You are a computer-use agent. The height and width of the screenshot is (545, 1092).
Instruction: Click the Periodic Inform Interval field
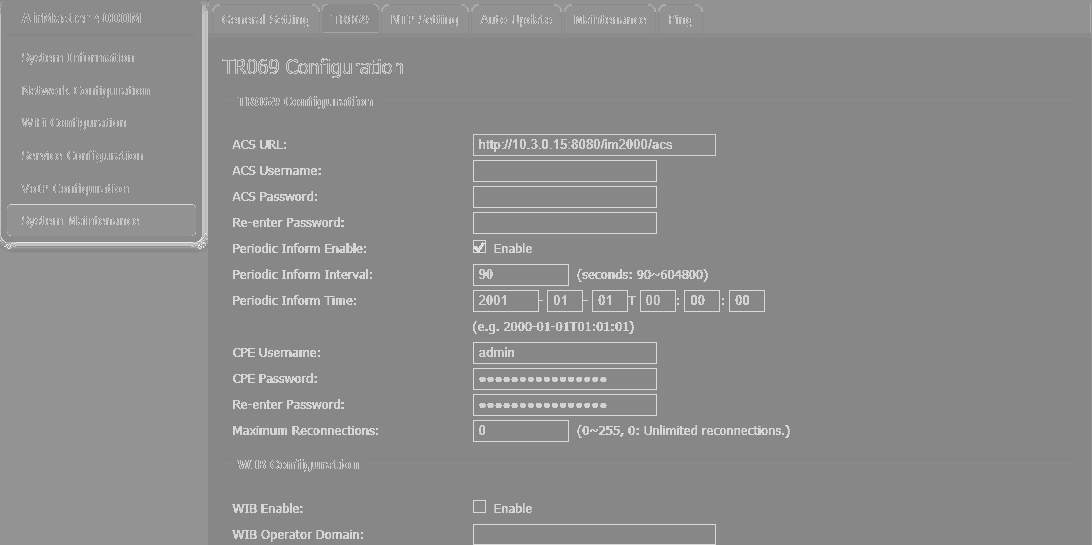[521, 275]
